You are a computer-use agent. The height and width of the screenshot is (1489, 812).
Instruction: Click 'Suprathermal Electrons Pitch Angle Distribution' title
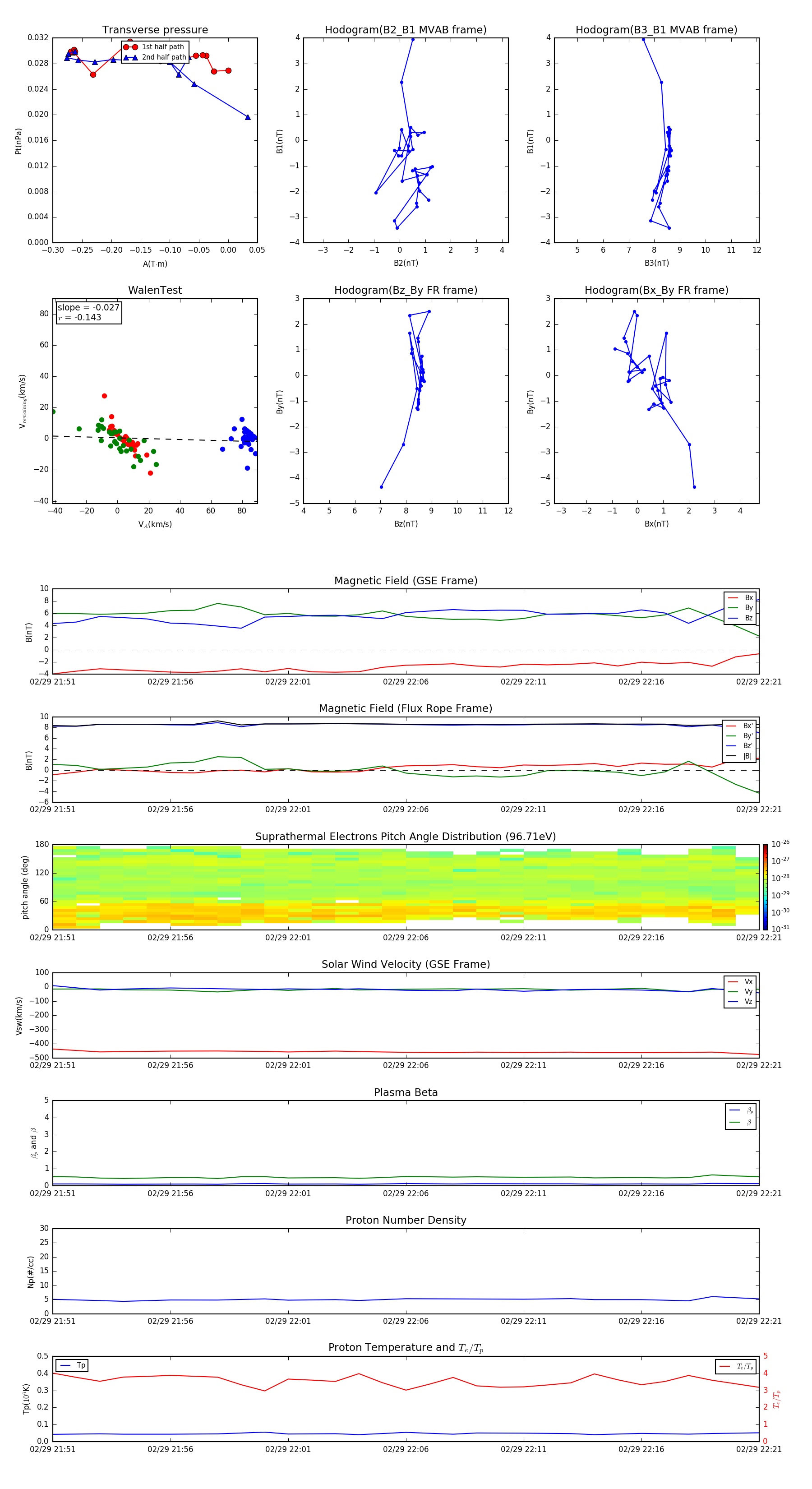[x=406, y=837]
